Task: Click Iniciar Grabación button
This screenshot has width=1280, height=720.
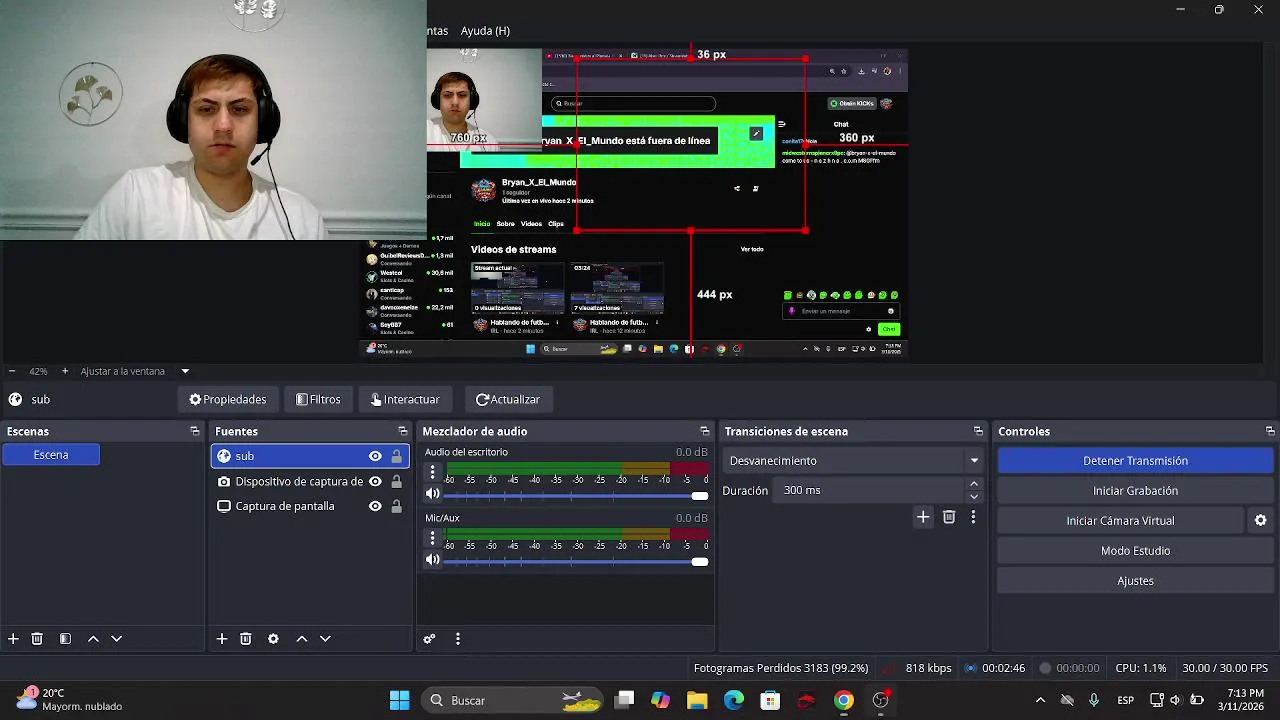Action: pos(1135,491)
